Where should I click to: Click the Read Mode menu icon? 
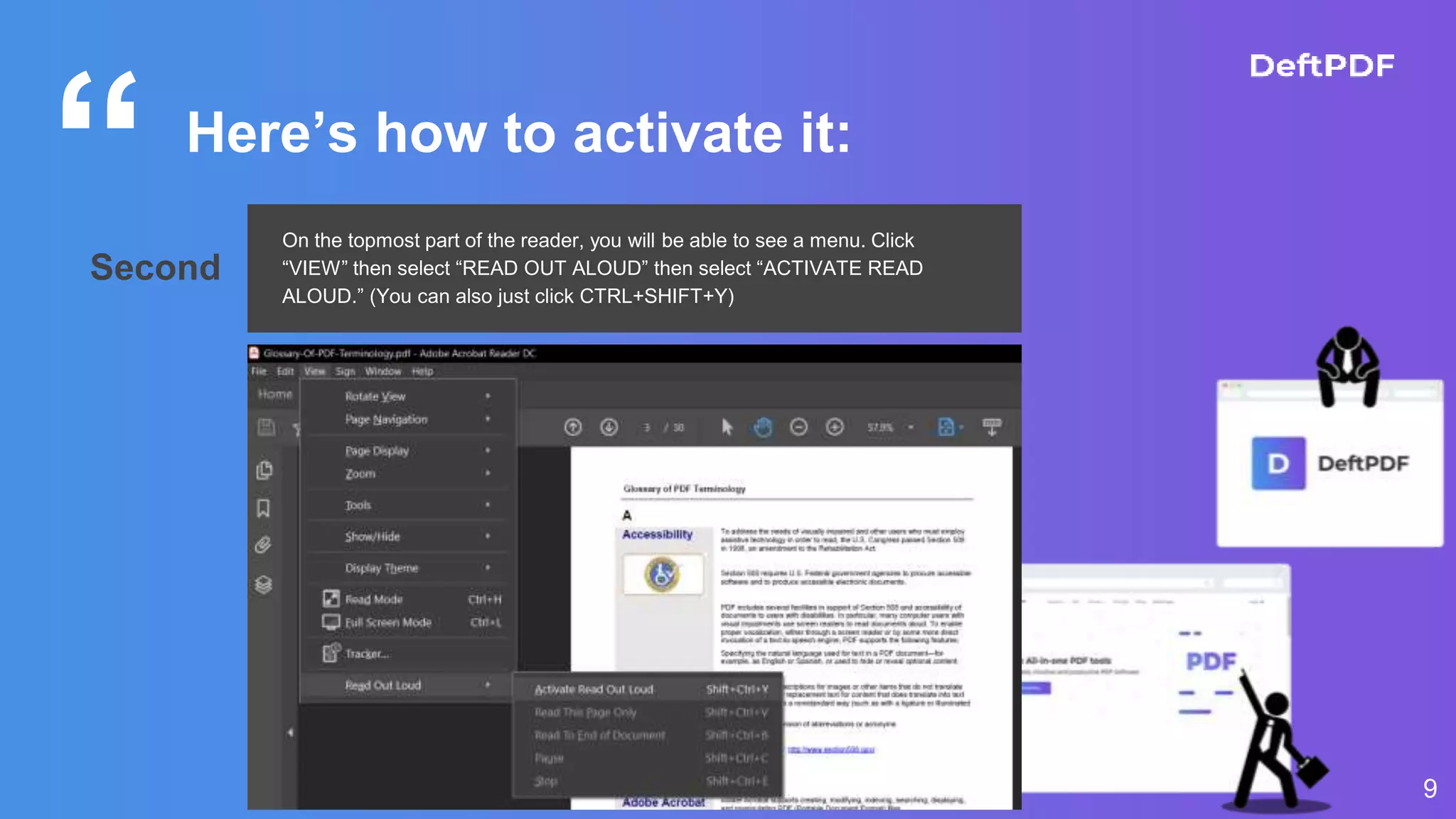click(x=331, y=599)
